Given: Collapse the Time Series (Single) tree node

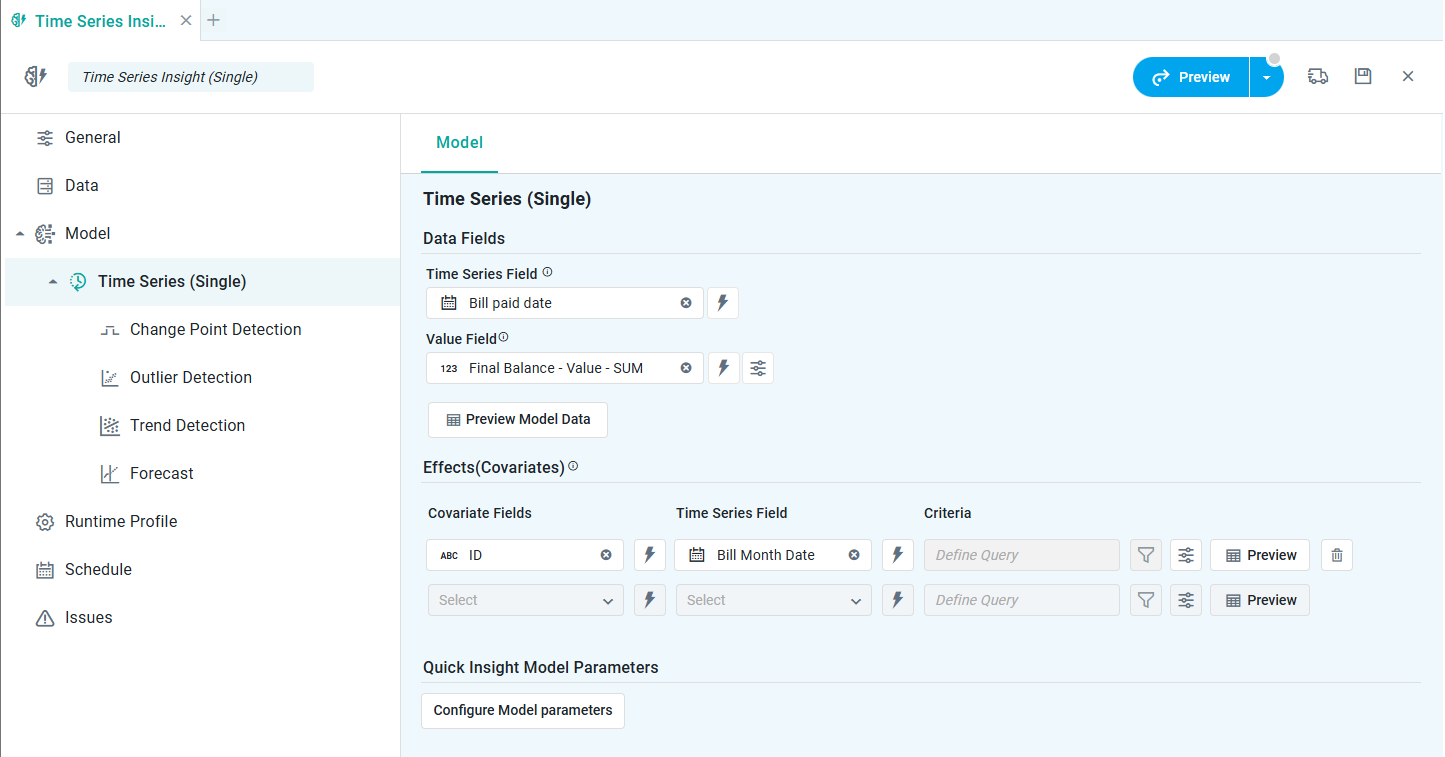Looking at the screenshot, I should click(53, 282).
